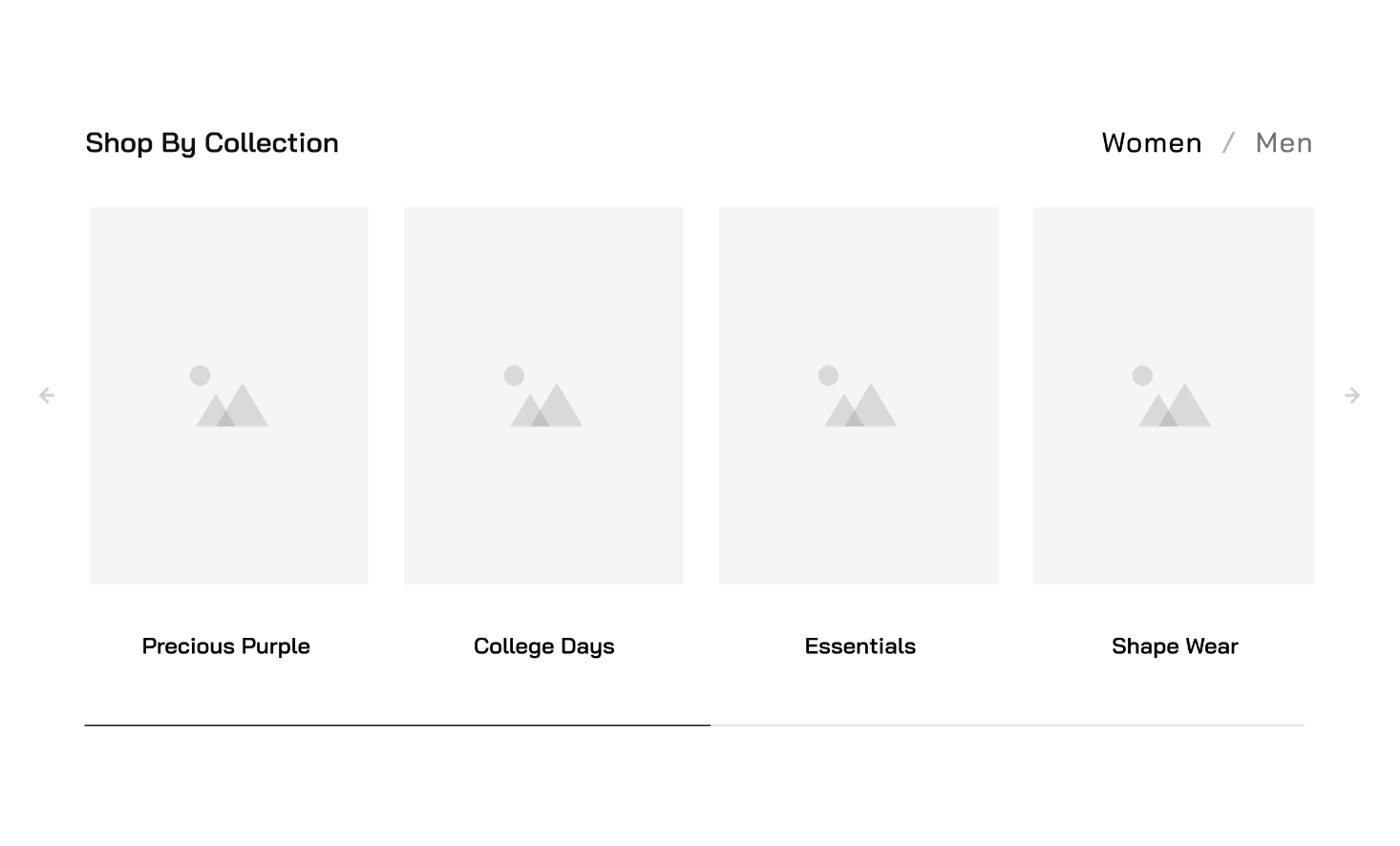Open the Essentials collection link
1400x846 pixels.
[859, 646]
